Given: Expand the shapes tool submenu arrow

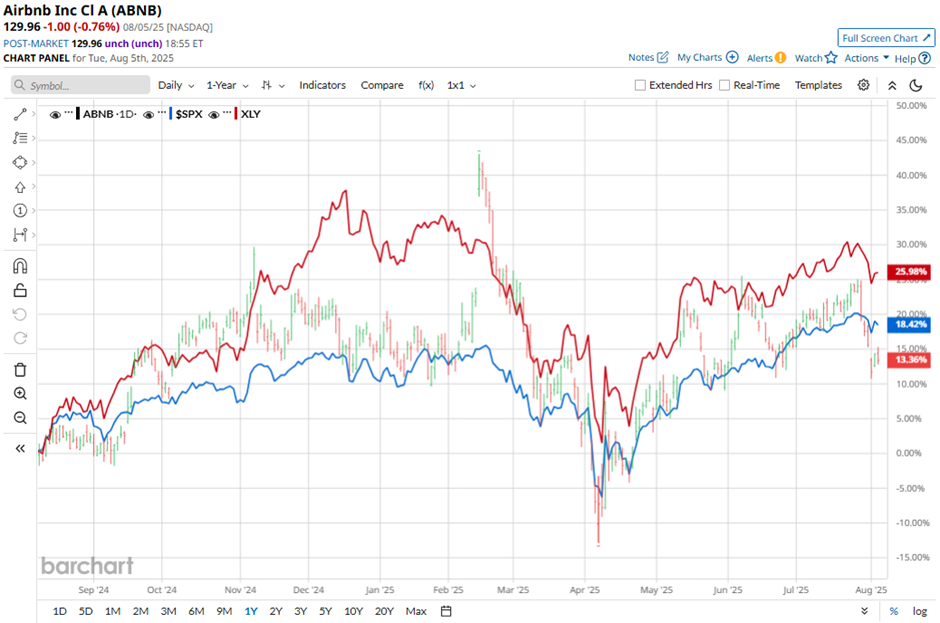Looking at the screenshot, I should 34,162.
